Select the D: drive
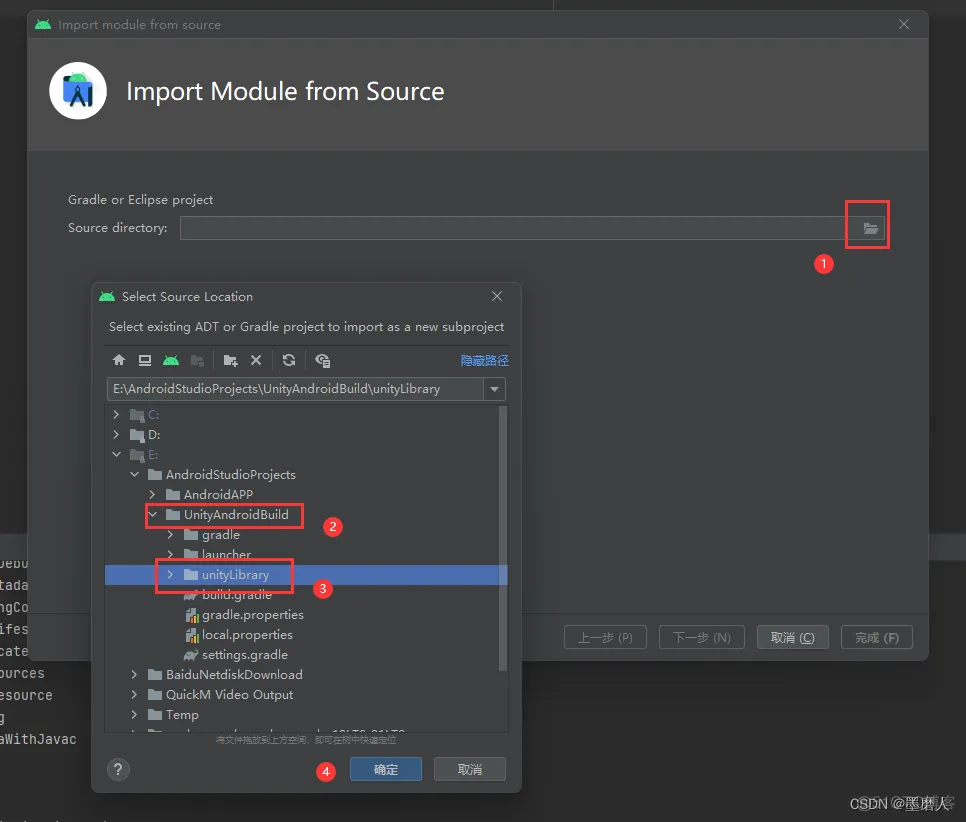Screen dimensions: 966x822 154,434
